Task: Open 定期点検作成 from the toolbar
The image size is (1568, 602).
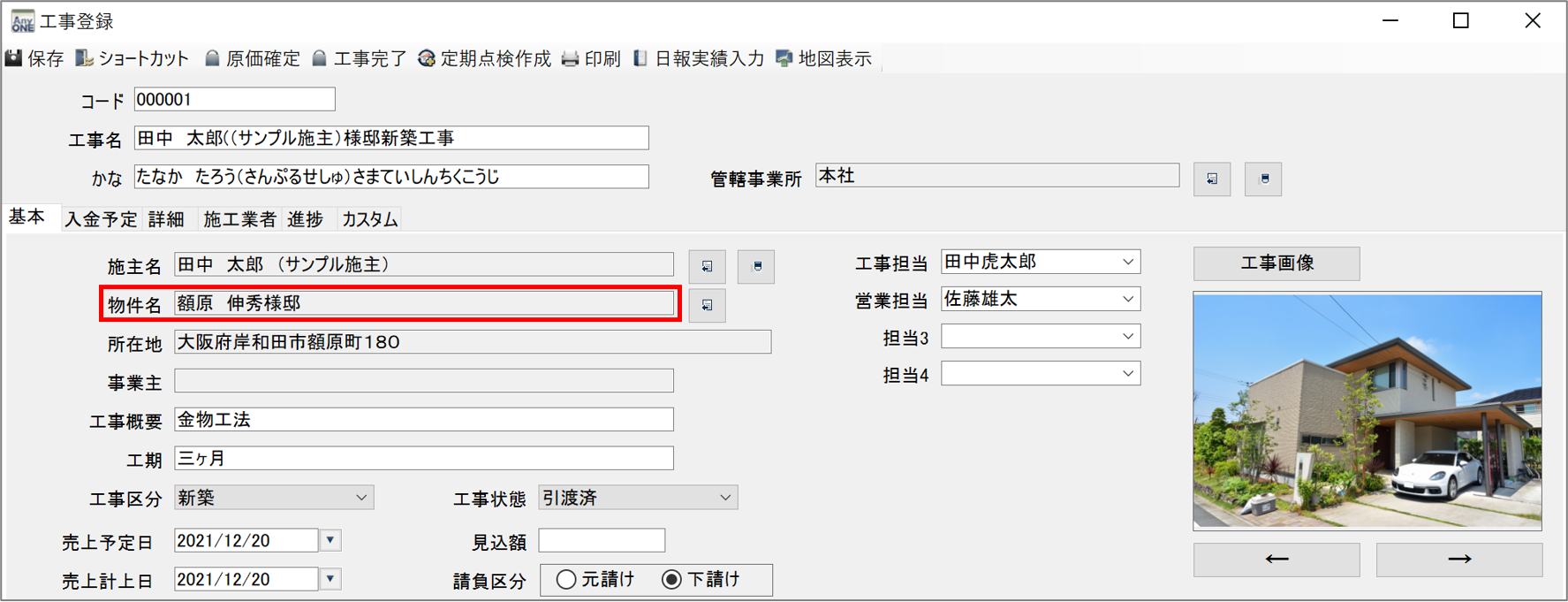Action: pos(427,58)
